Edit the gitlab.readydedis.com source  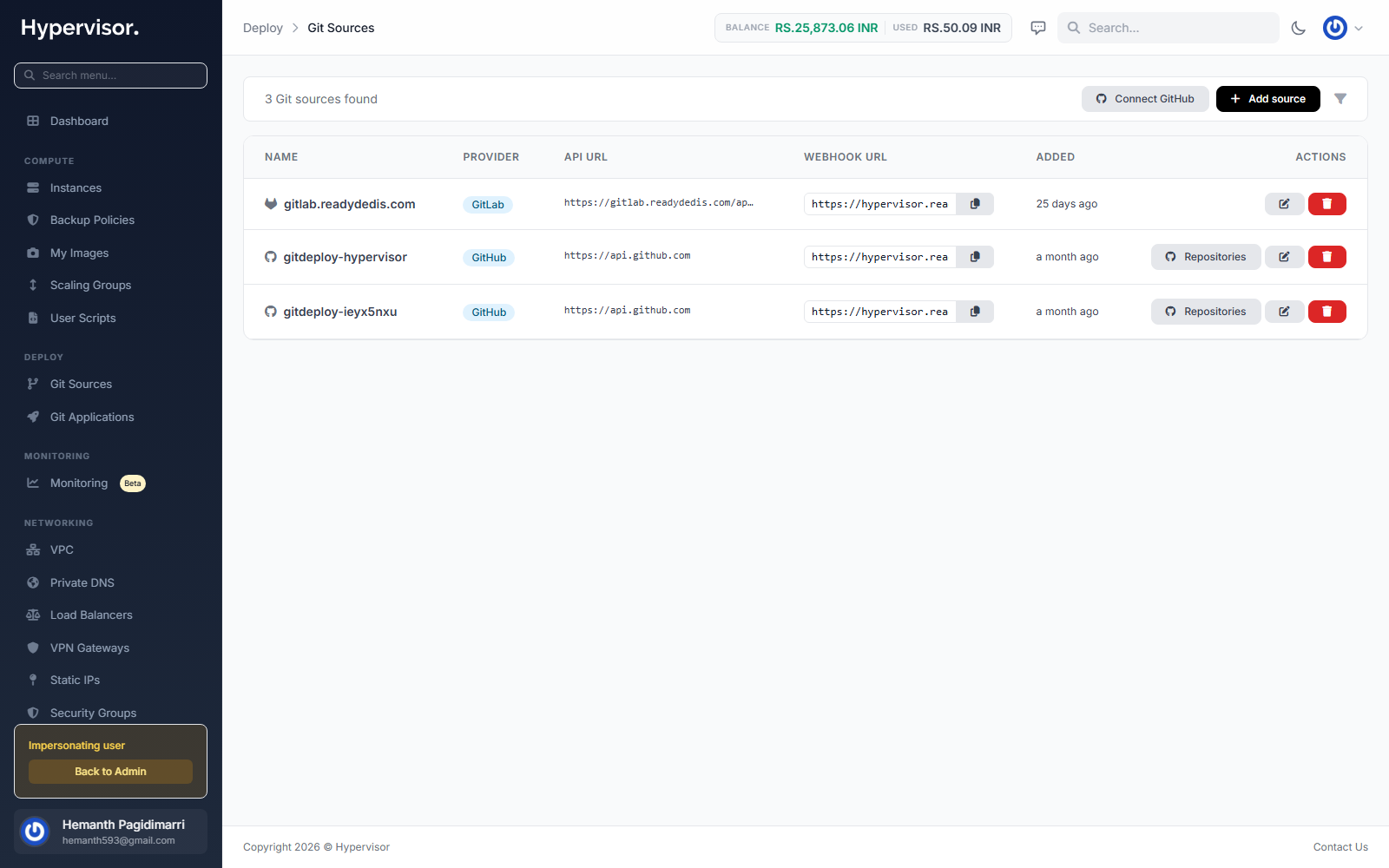pyautogui.click(x=1284, y=204)
